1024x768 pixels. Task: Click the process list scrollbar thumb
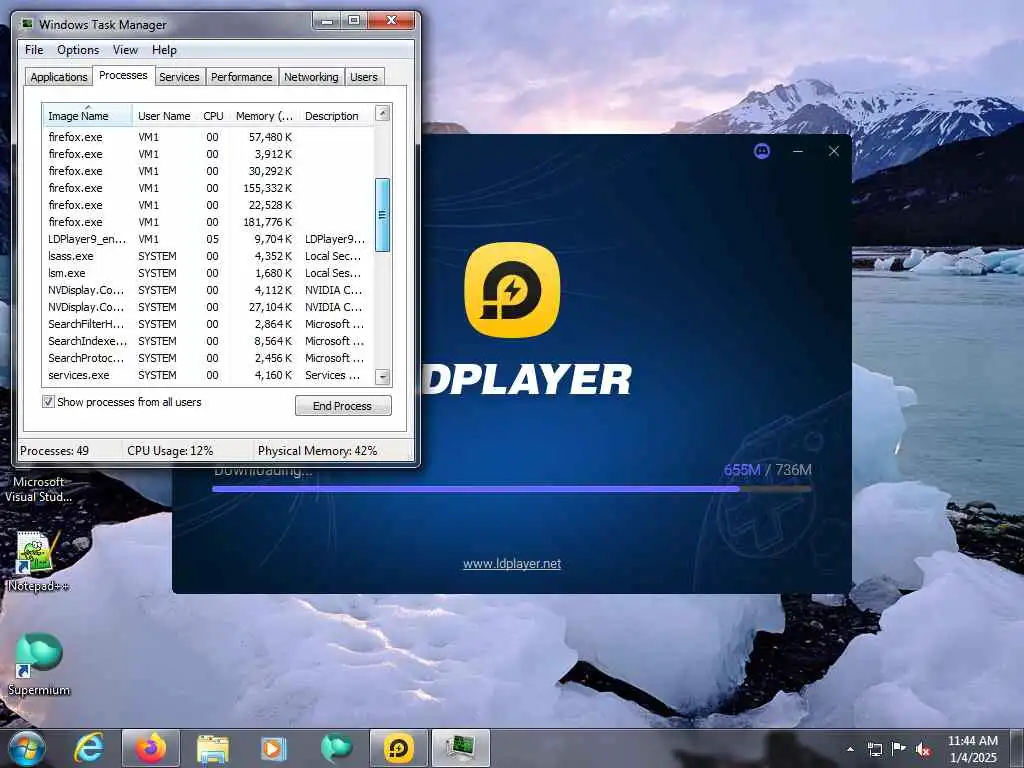383,215
